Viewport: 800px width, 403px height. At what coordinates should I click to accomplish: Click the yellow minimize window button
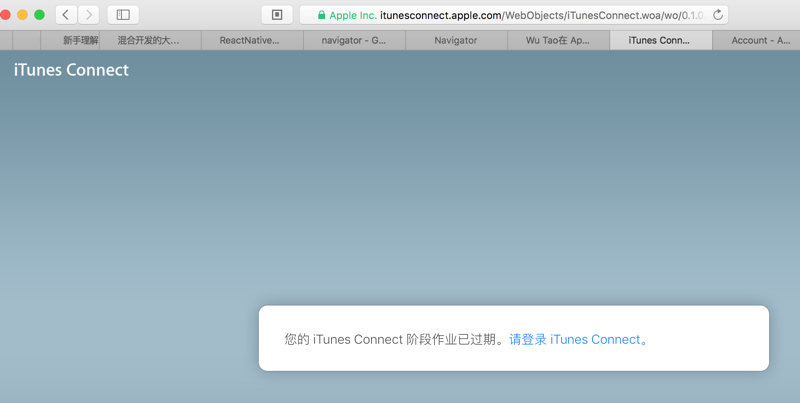pos(22,15)
